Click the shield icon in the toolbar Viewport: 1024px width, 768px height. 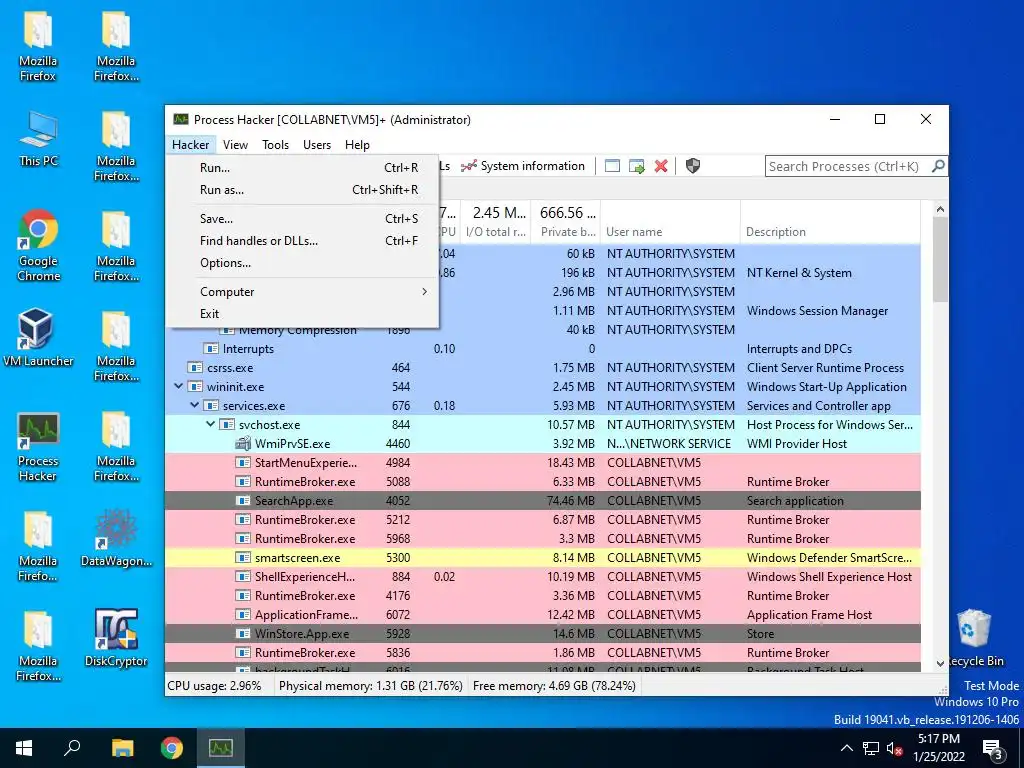[693, 166]
